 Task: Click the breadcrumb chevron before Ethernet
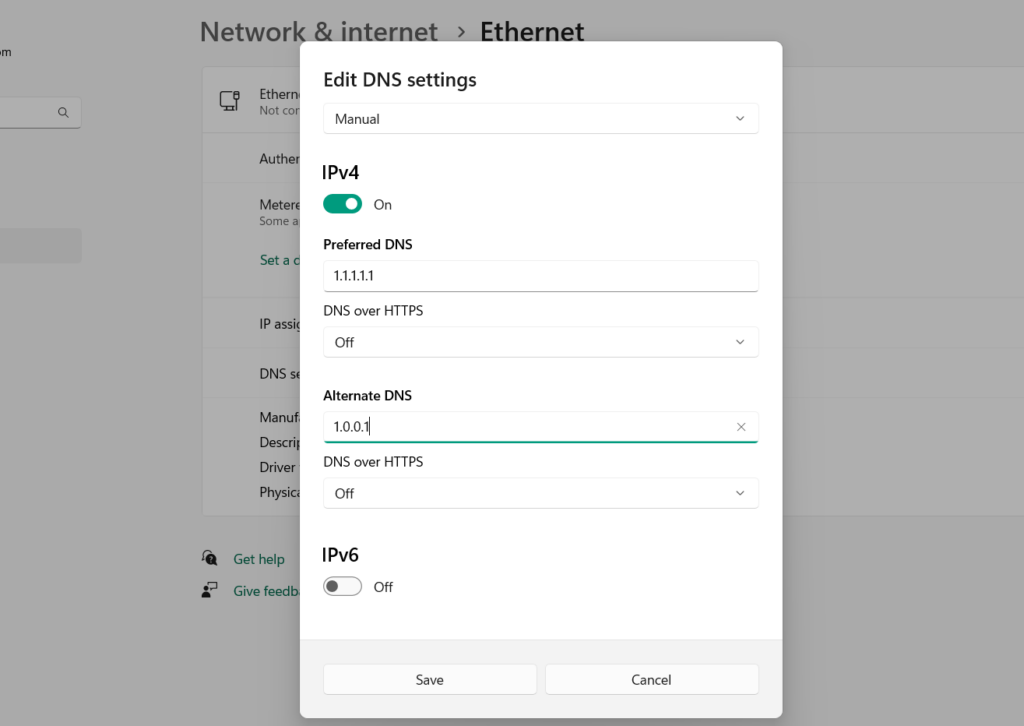[x=461, y=32]
